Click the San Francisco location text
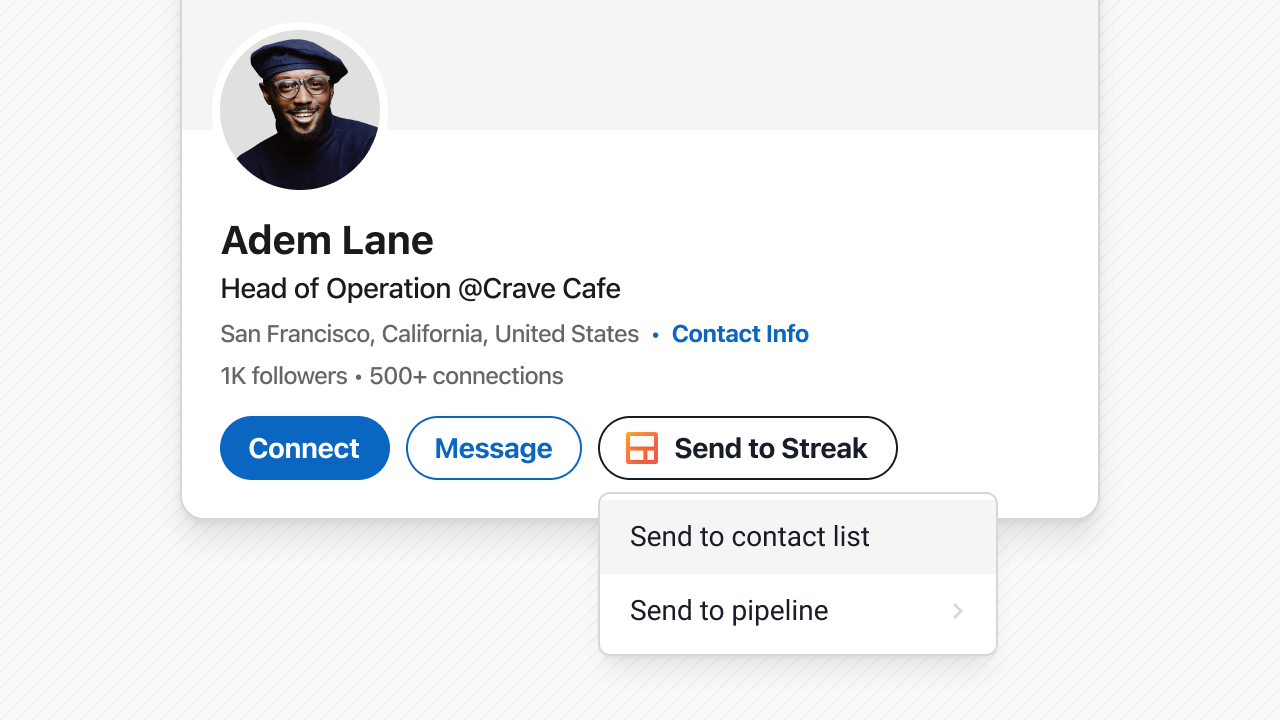The height and width of the screenshot is (720, 1280). (428, 334)
